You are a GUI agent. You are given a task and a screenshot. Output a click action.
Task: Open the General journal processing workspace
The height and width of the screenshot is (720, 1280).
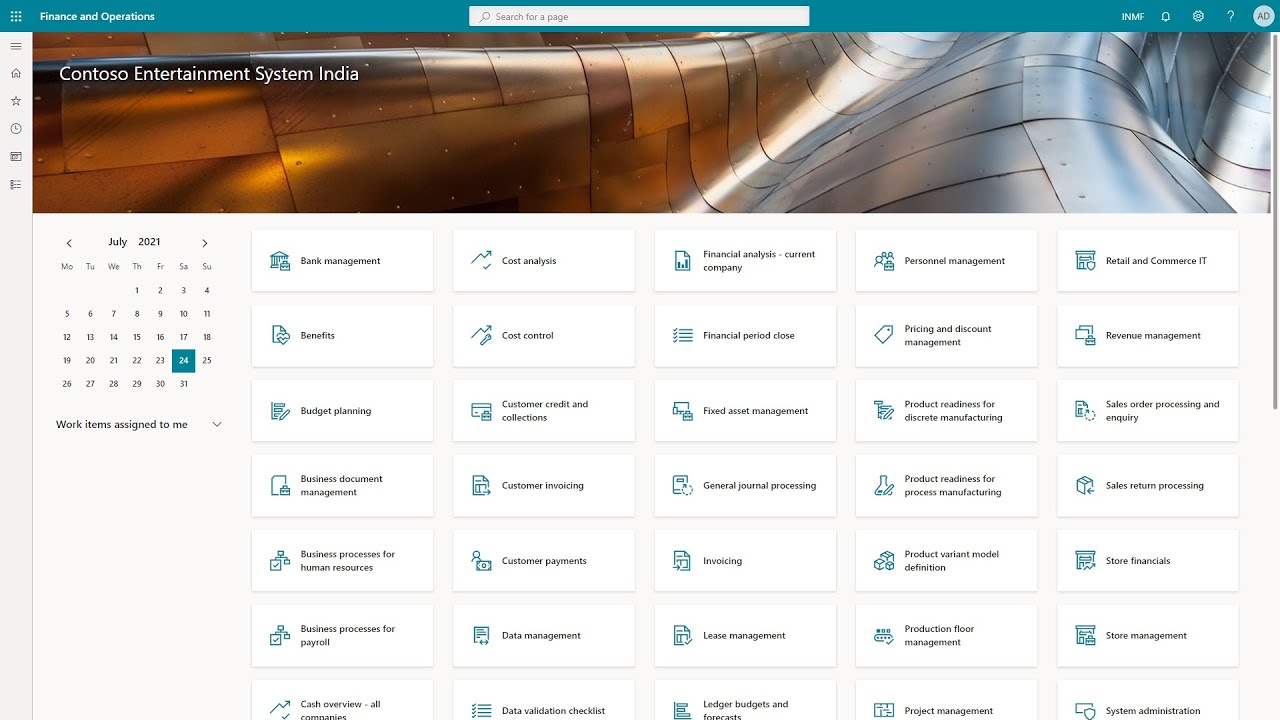pyautogui.click(x=745, y=486)
